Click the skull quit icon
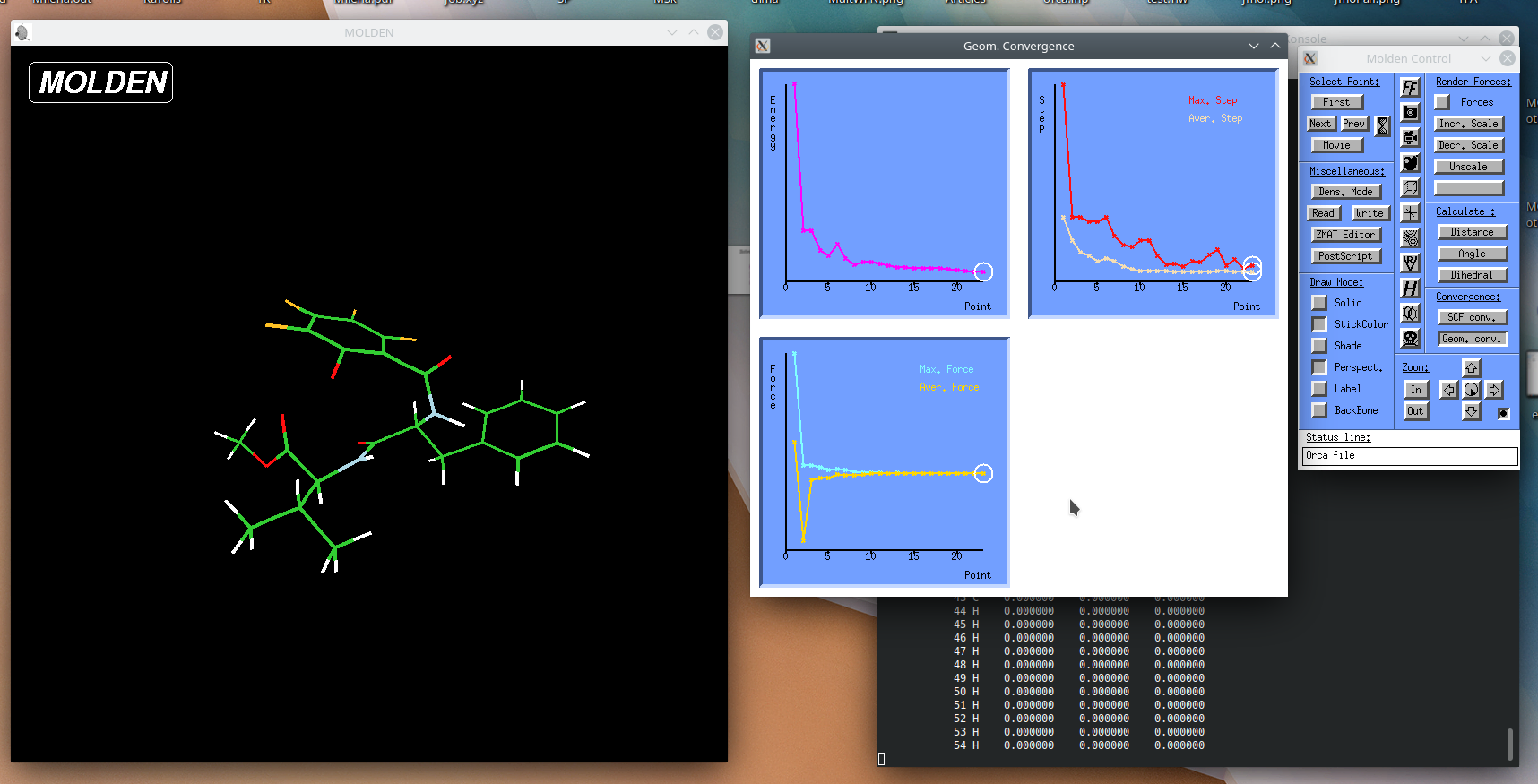This screenshot has width=1538, height=784. (1410, 339)
